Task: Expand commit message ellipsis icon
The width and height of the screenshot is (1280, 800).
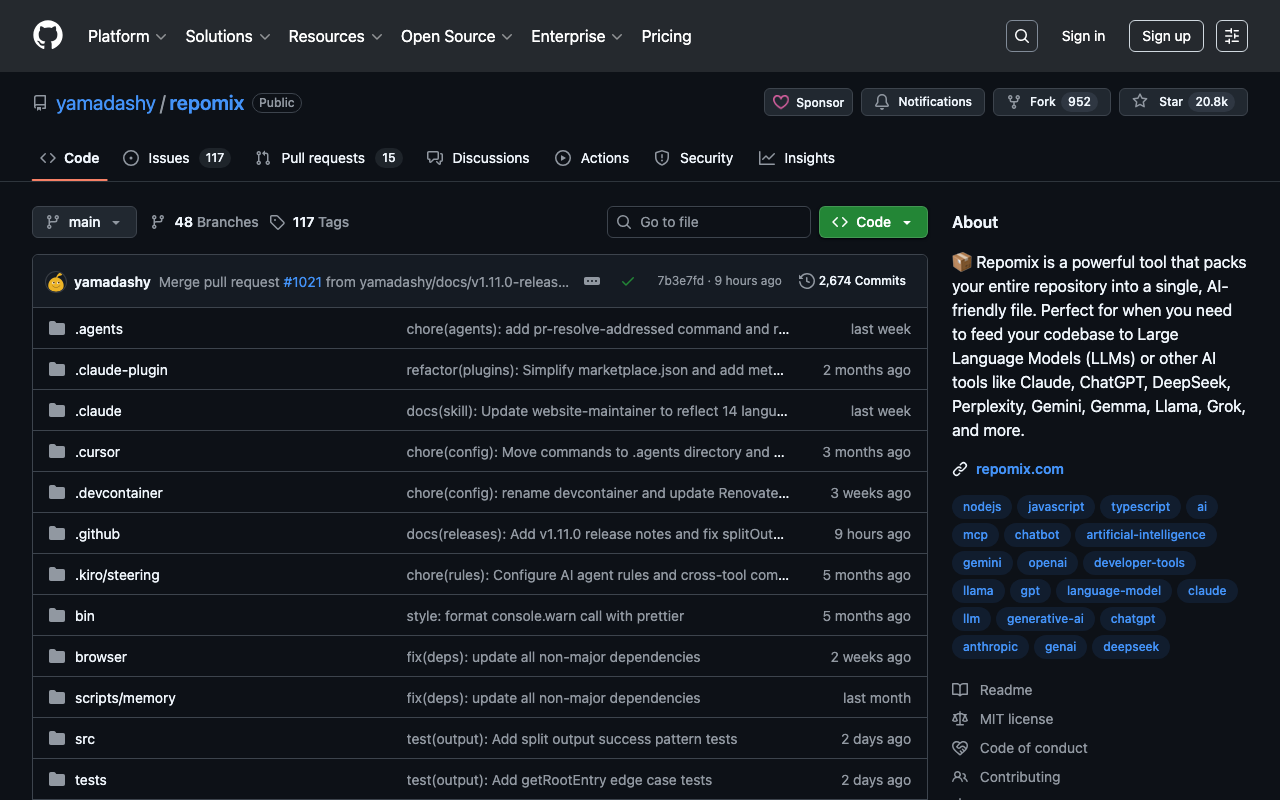Action: pos(592,281)
